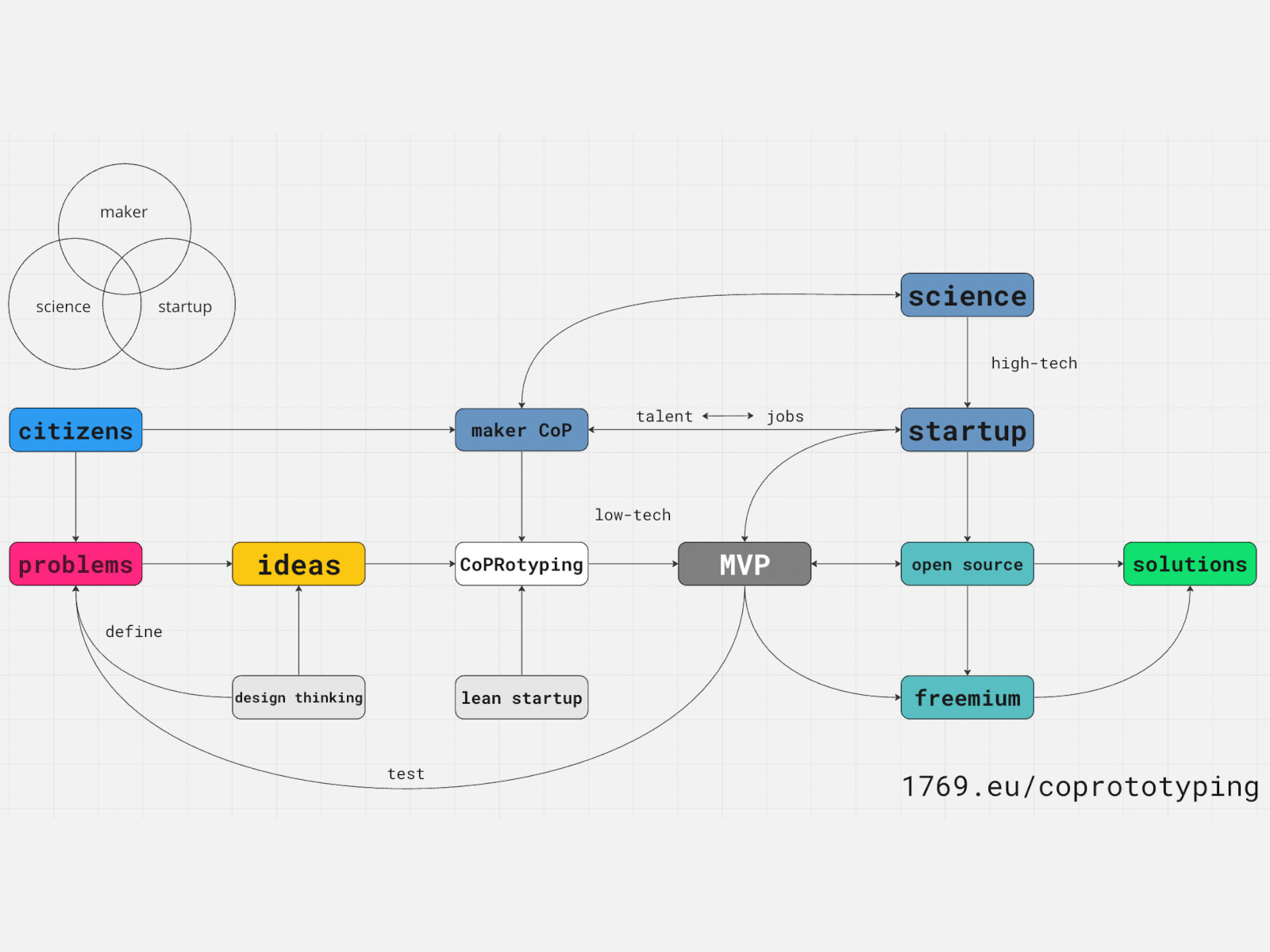Open the 1769.eu/coprototyping link text
The width and height of the screenshot is (1270, 952).
1079,786
